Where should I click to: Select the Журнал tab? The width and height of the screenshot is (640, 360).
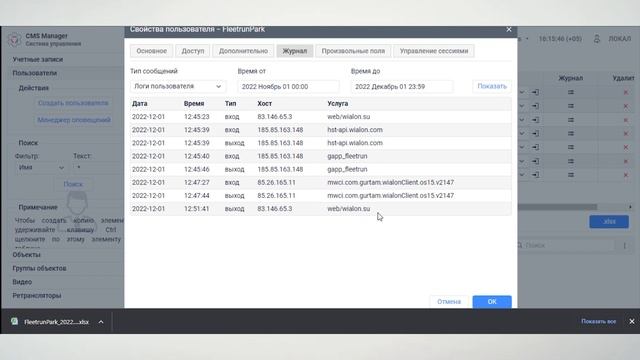click(295, 51)
